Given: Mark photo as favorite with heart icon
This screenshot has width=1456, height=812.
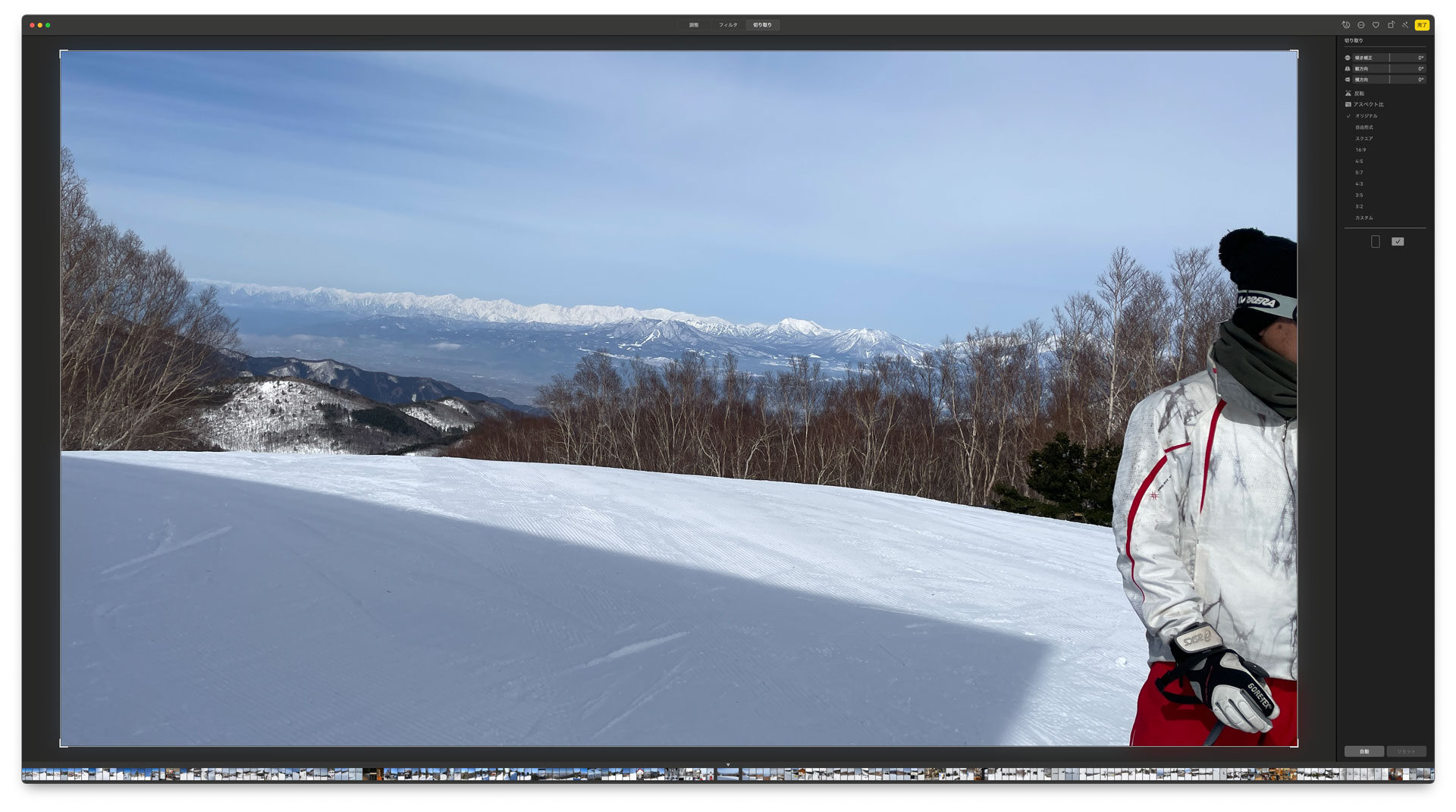Looking at the screenshot, I should pos(1376,25).
